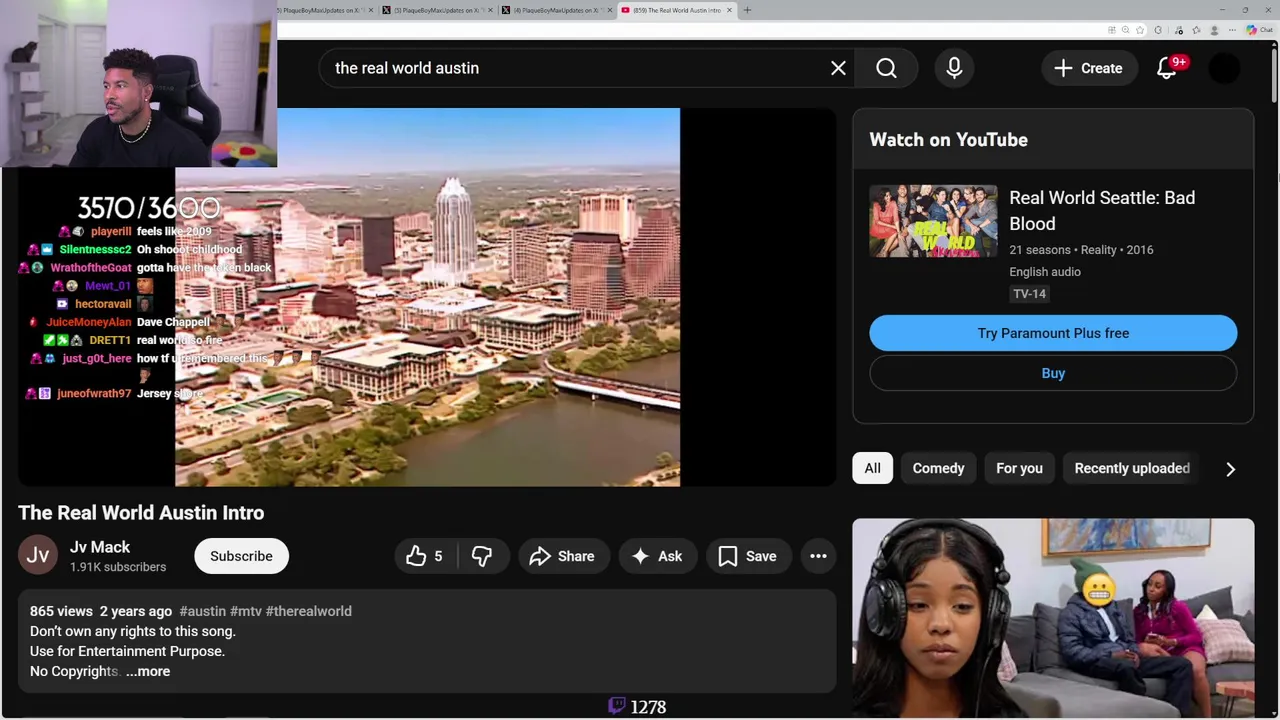Open the Jv Mack channel name link
1280x720 pixels.
point(100,547)
